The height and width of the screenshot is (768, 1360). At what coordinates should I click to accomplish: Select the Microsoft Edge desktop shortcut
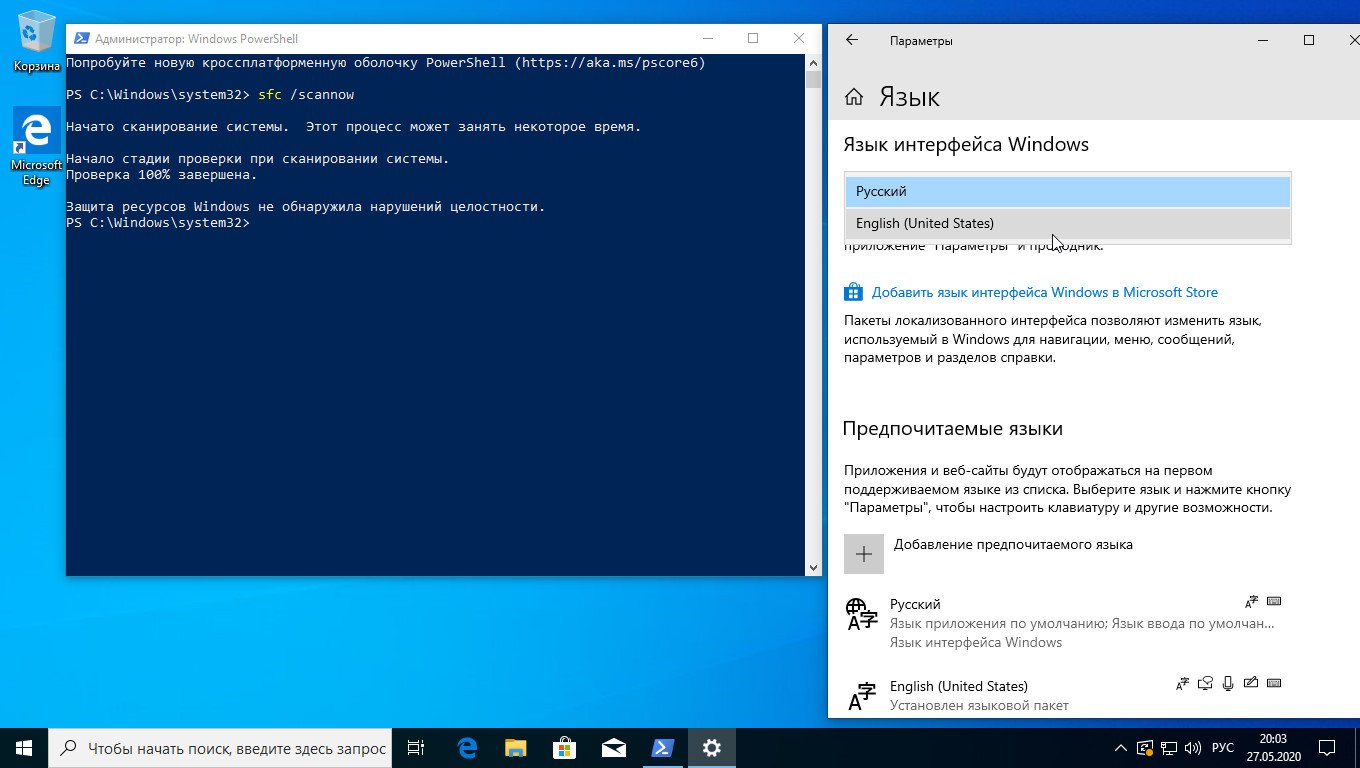(x=37, y=147)
